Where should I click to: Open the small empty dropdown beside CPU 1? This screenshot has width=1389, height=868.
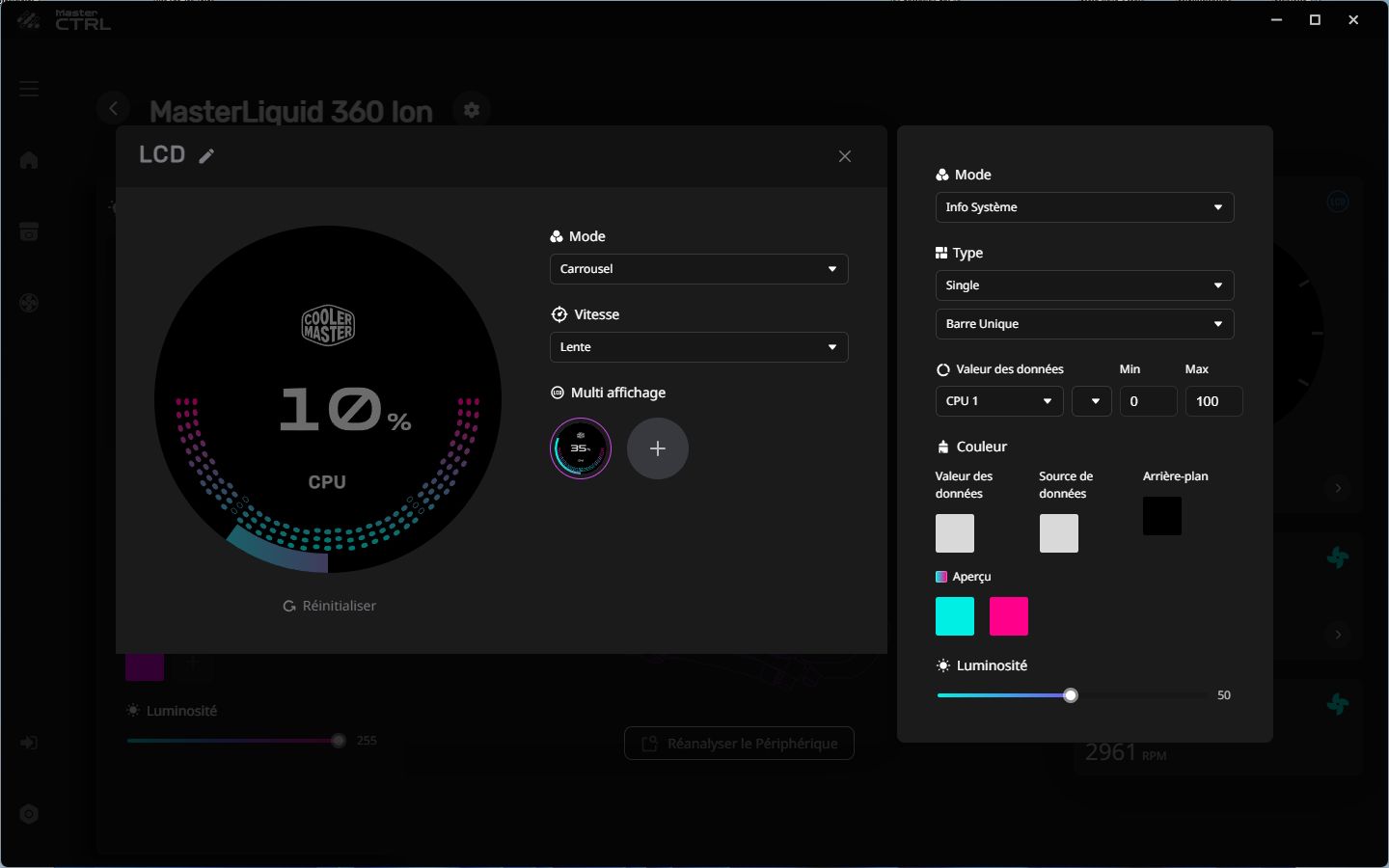point(1092,401)
